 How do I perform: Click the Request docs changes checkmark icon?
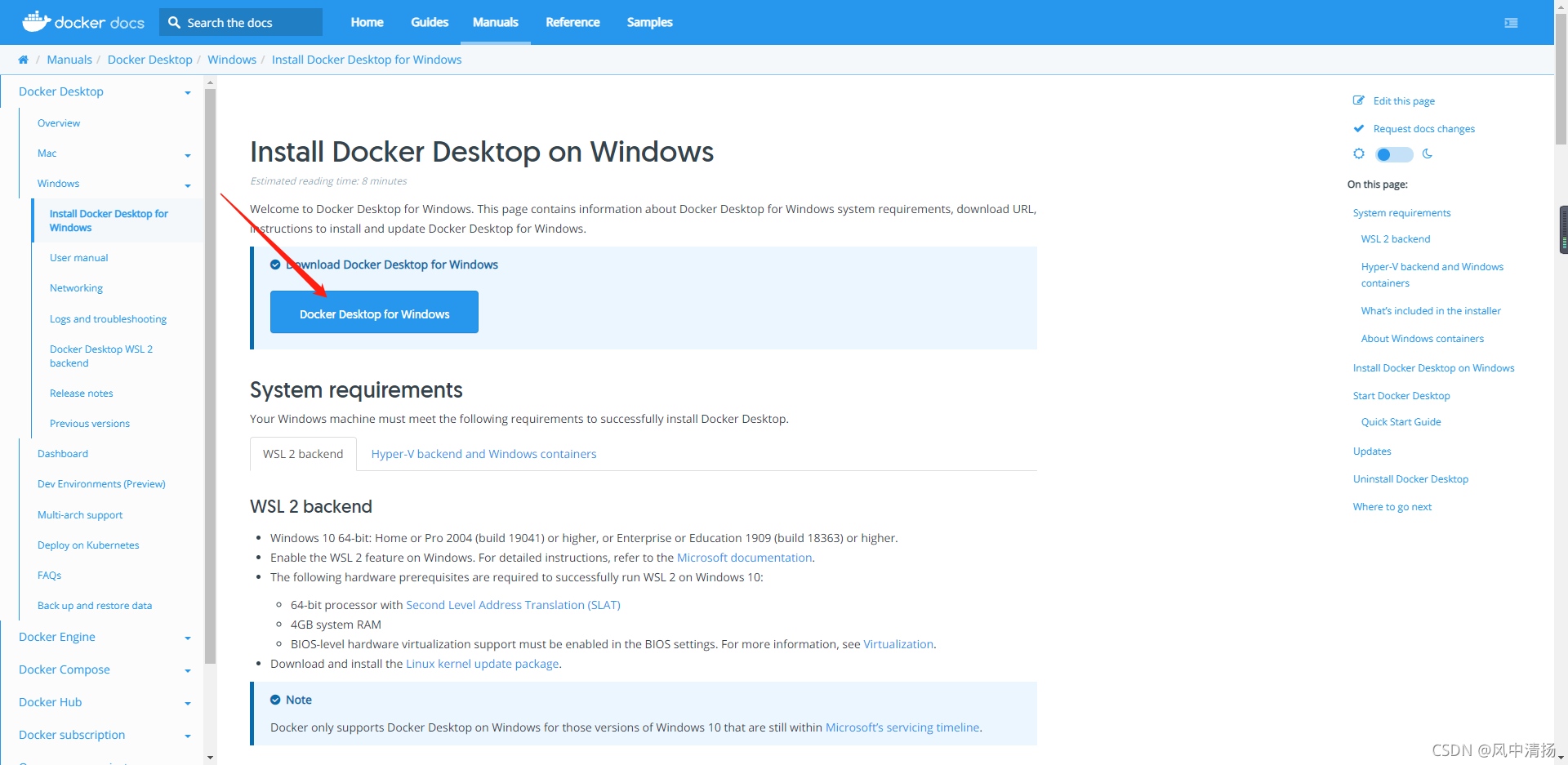[x=1359, y=128]
